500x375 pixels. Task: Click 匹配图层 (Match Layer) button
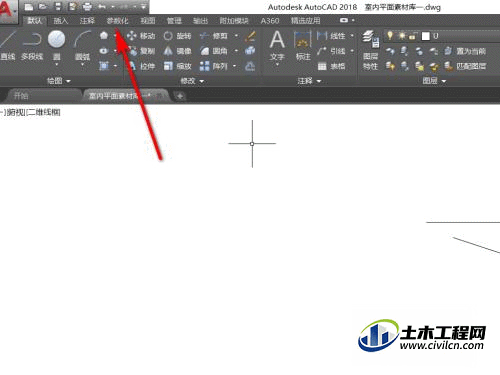click(x=465, y=66)
